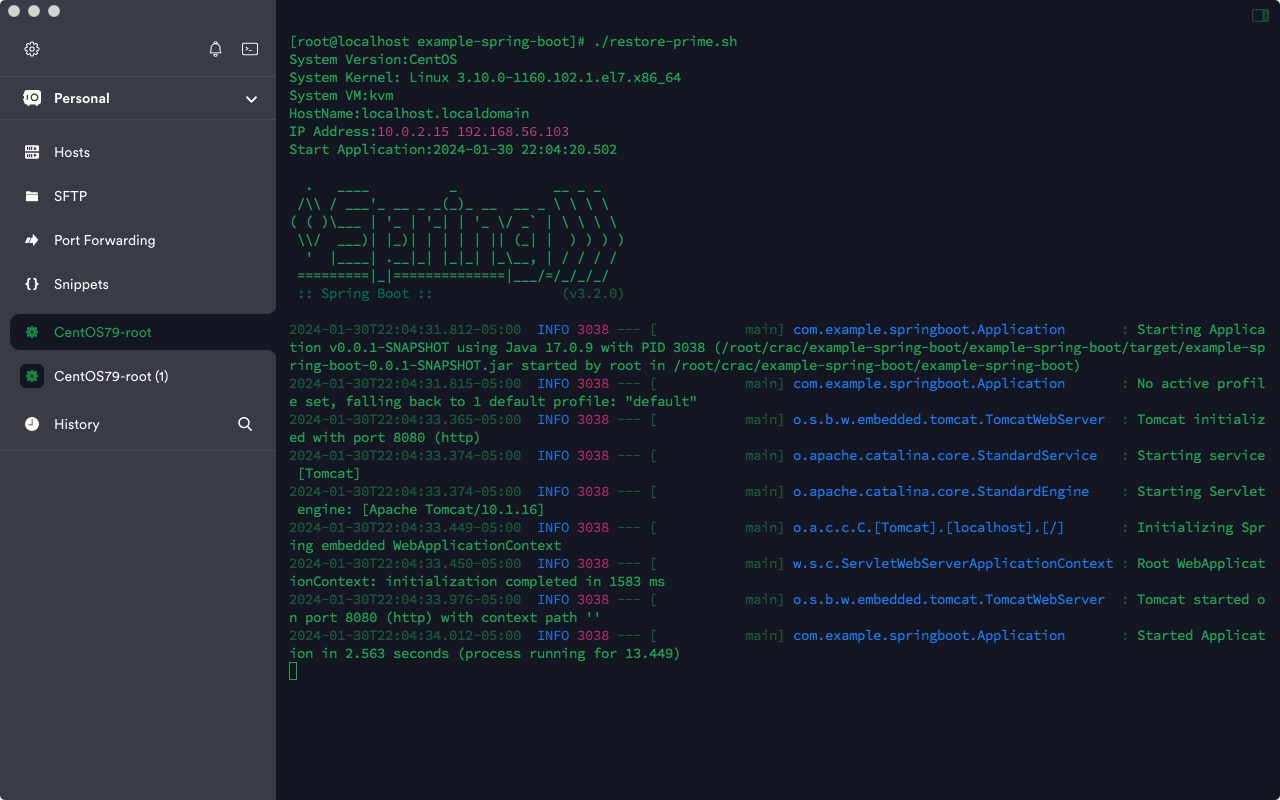Viewport: 1280px width, 800px height.
Task: Click IP address 192.168.56.103
Action: (513, 131)
